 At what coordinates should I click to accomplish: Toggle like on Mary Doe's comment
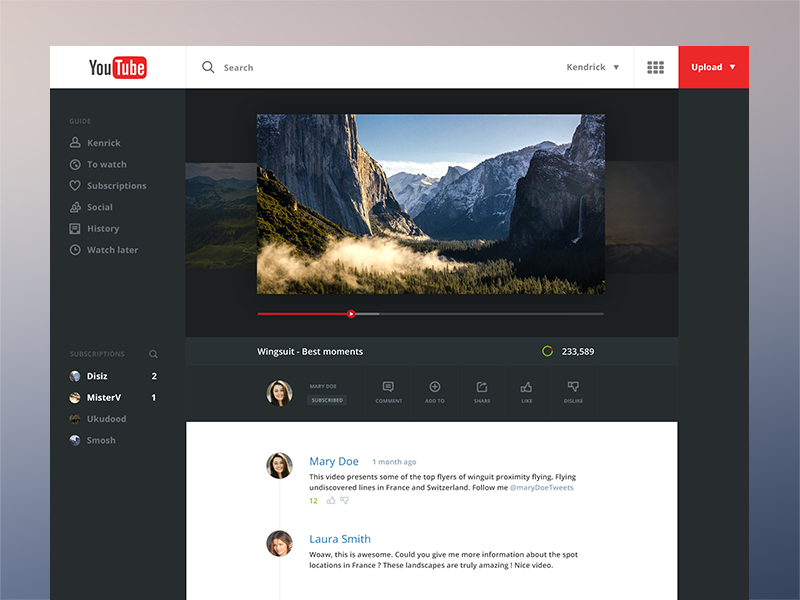(330, 500)
